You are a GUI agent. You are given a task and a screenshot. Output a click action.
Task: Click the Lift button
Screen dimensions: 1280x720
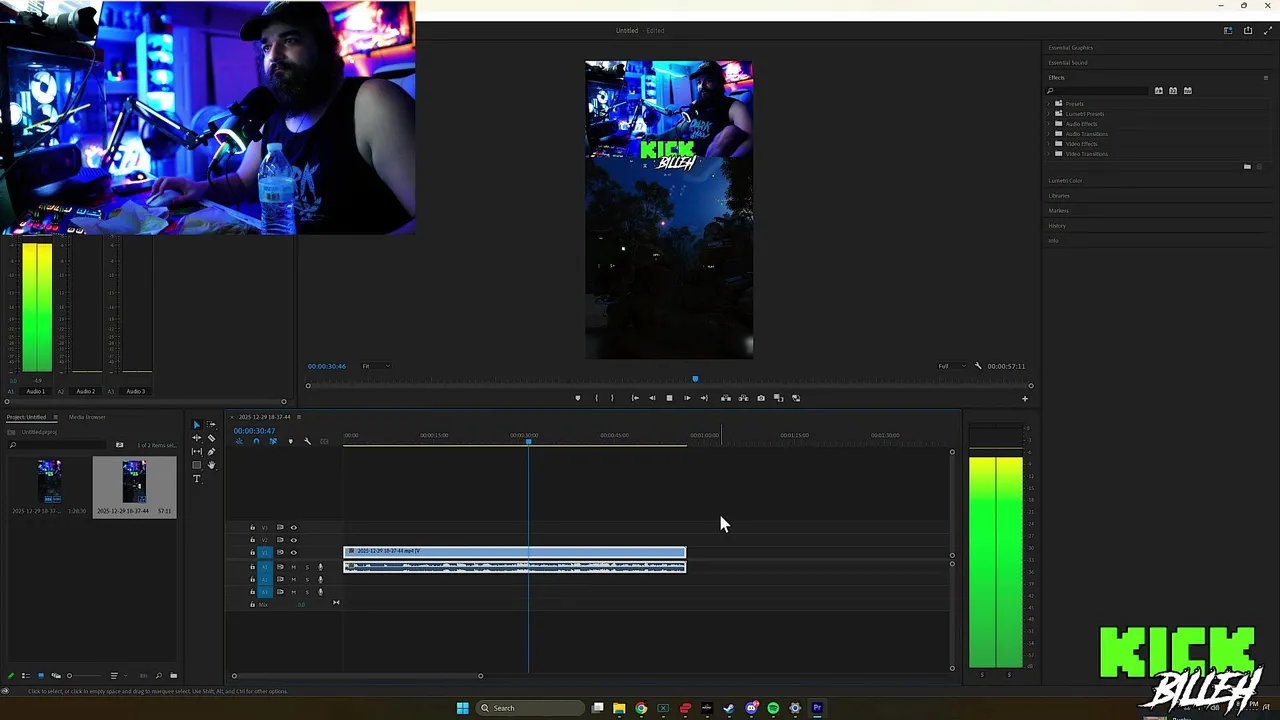726,398
